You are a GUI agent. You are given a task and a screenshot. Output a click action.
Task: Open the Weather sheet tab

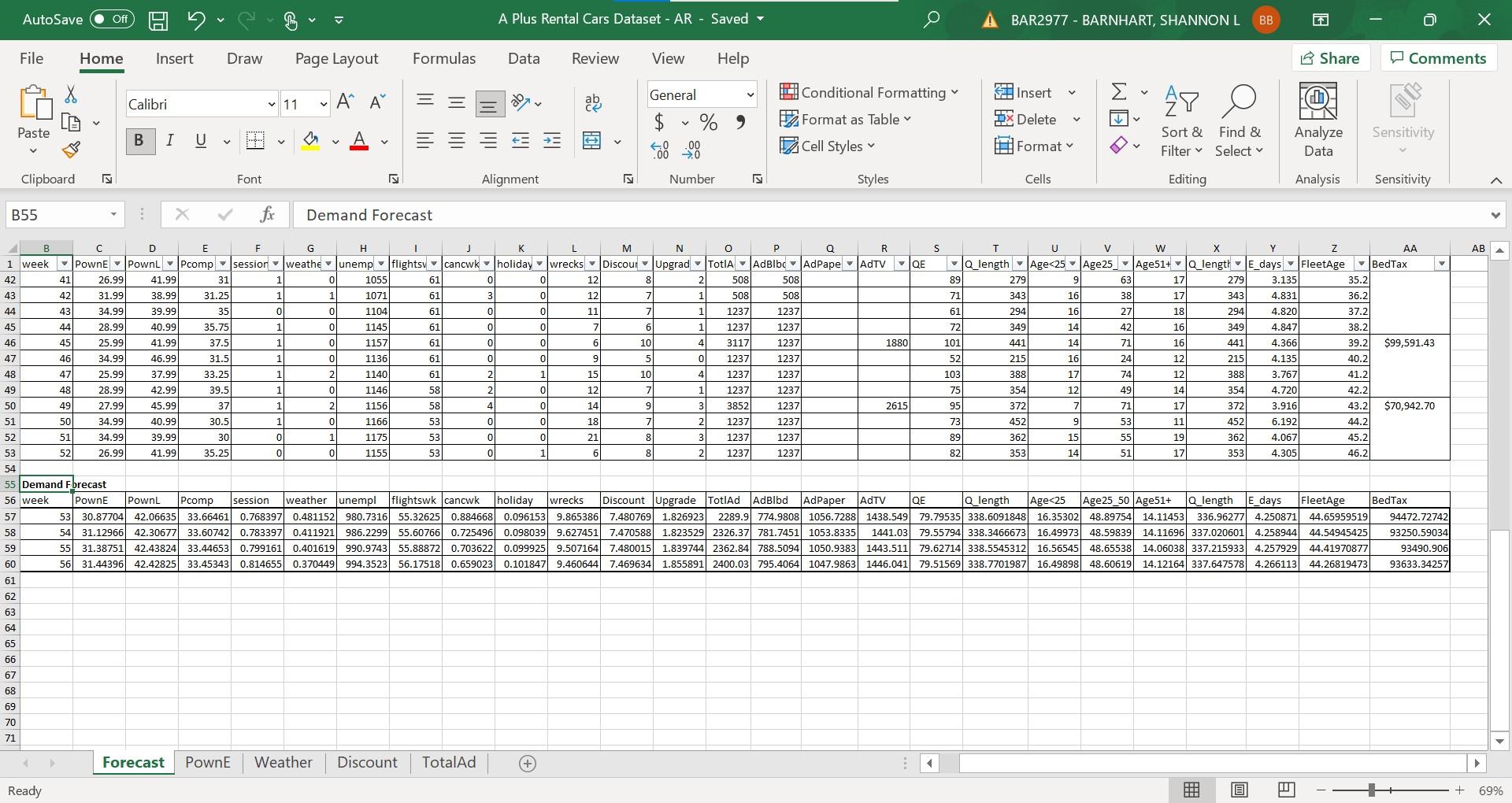point(283,762)
